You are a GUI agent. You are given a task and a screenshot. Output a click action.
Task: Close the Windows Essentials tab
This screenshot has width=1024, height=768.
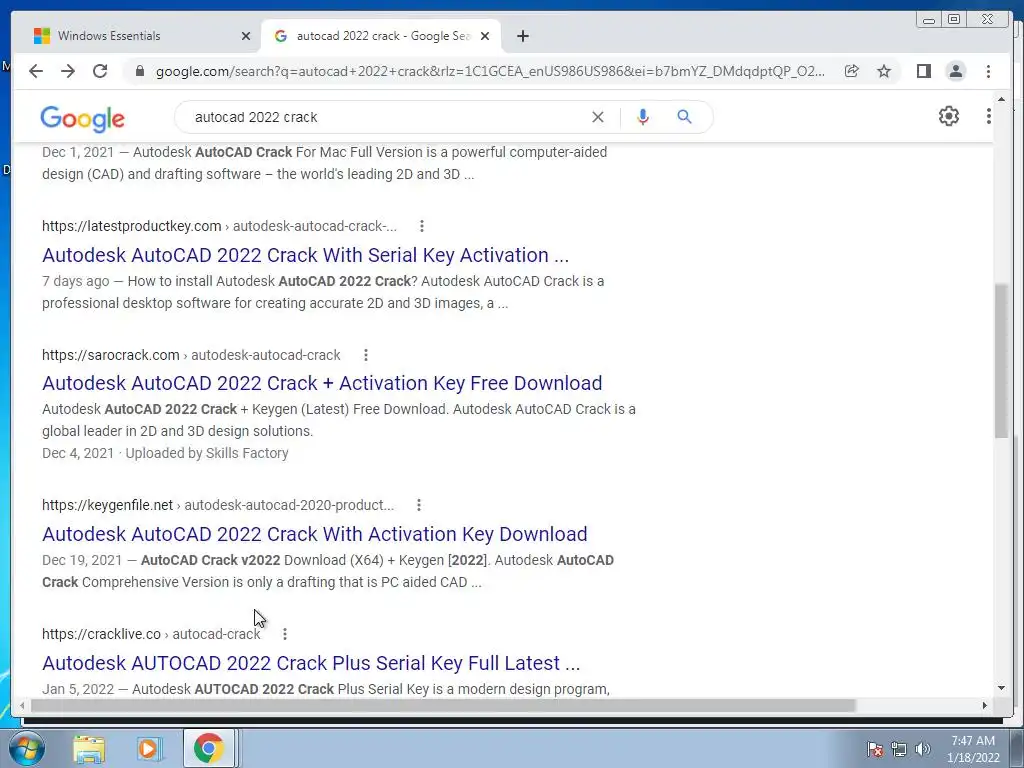pyautogui.click(x=246, y=36)
